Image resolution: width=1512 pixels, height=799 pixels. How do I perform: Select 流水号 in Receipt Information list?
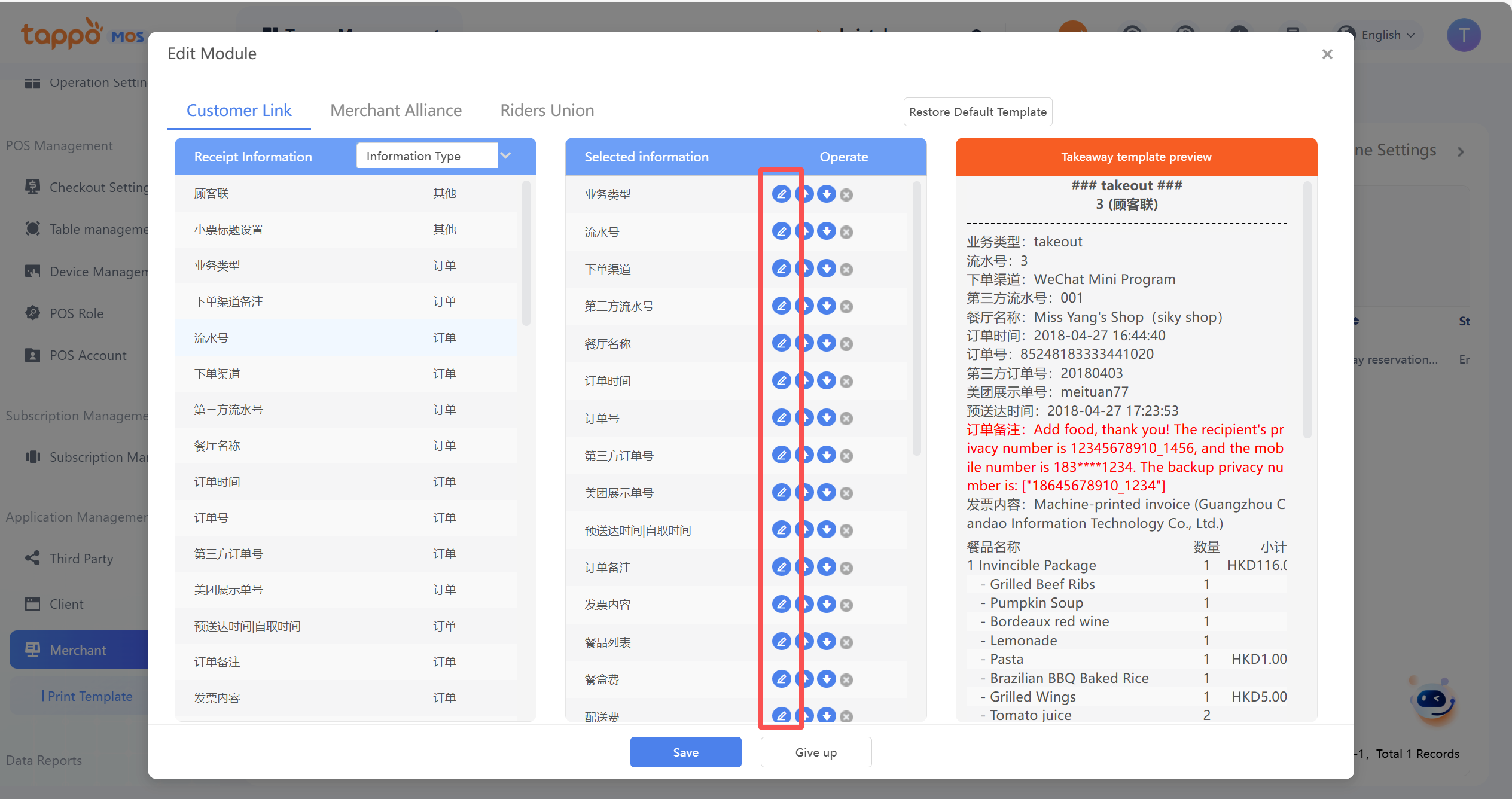point(211,338)
